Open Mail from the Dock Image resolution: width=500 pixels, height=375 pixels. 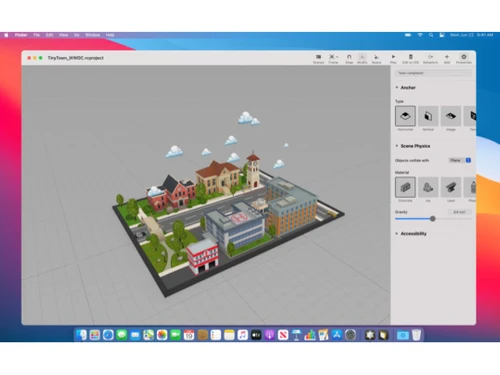click(x=135, y=335)
